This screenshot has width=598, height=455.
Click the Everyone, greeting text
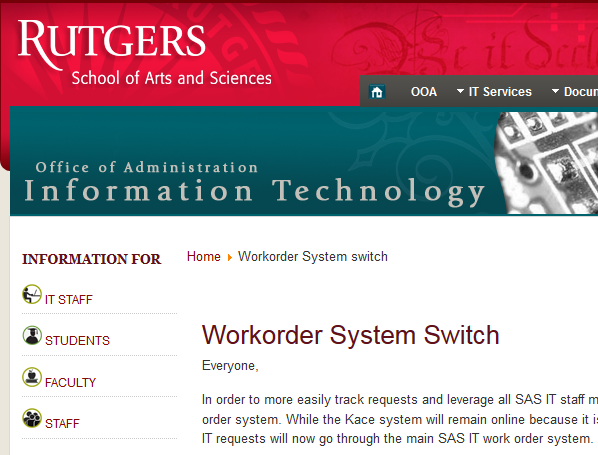pos(230,366)
